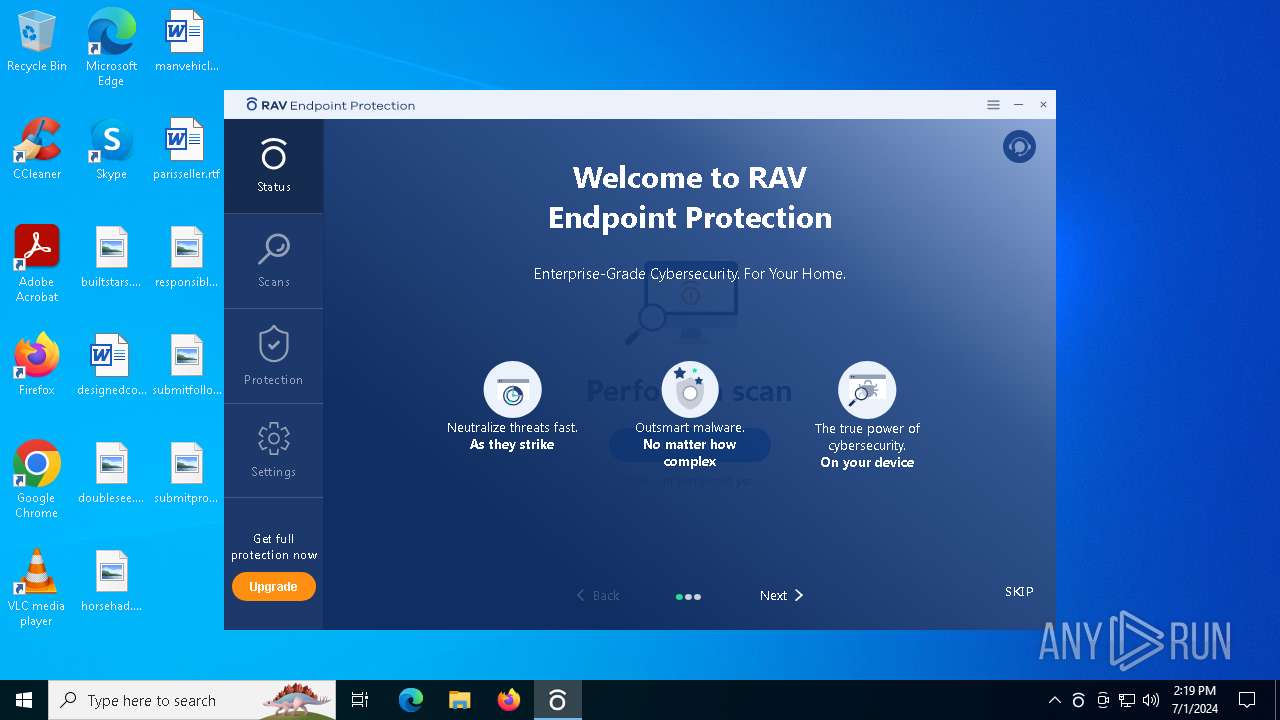Select the Recycle Bin desktop icon
The height and width of the screenshot is (720, 1280).
[x=37, y=42]
